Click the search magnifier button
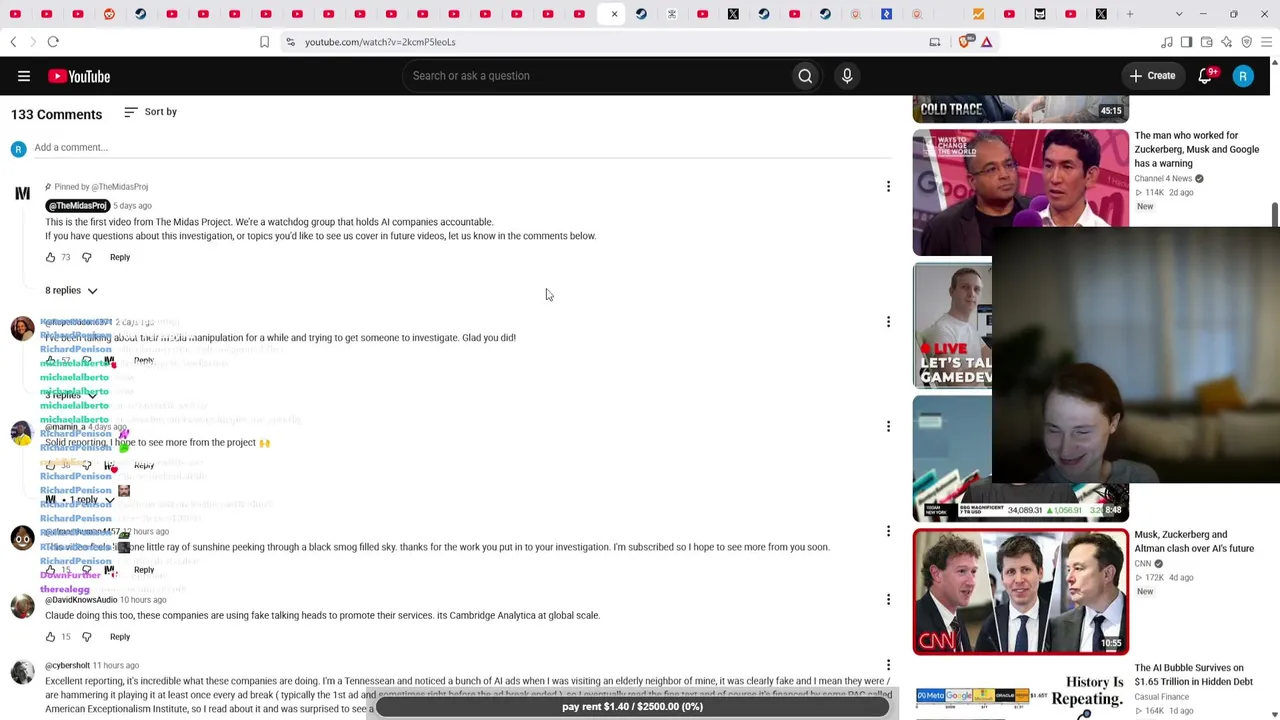The height and width of the screenshot is (720, 1280). point(805,76)
